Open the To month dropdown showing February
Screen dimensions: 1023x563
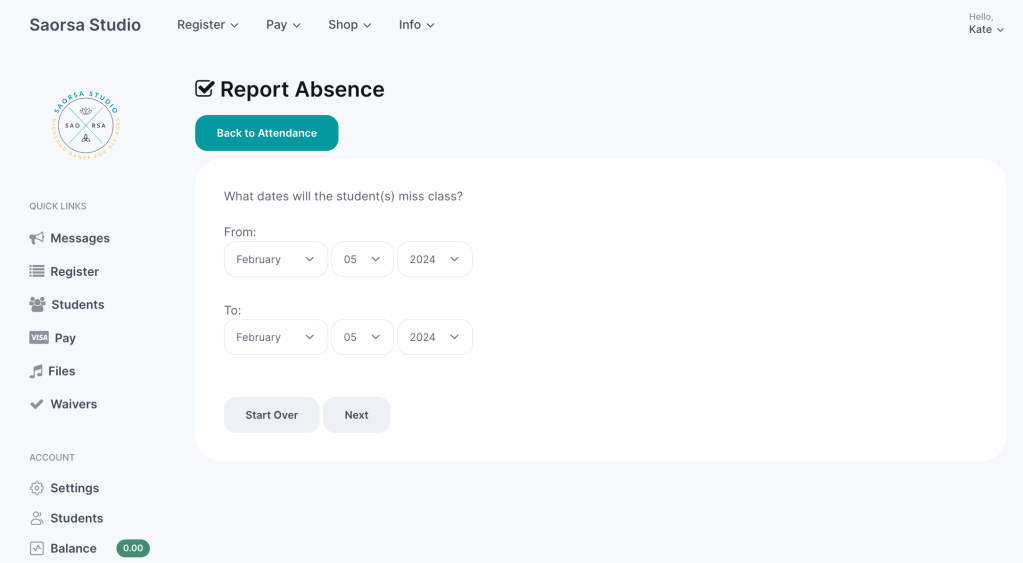pos(275,337)
